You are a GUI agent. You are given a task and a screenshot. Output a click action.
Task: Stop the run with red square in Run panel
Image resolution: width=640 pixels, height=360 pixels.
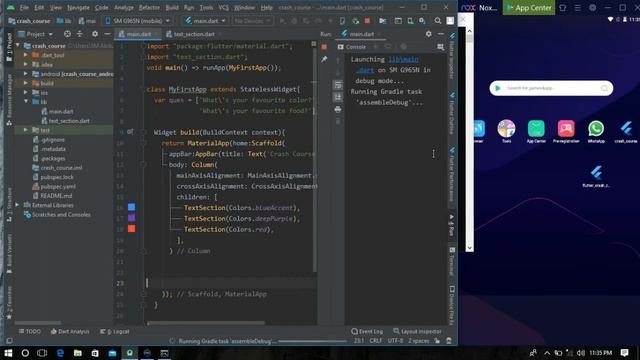tap(324, 47)
